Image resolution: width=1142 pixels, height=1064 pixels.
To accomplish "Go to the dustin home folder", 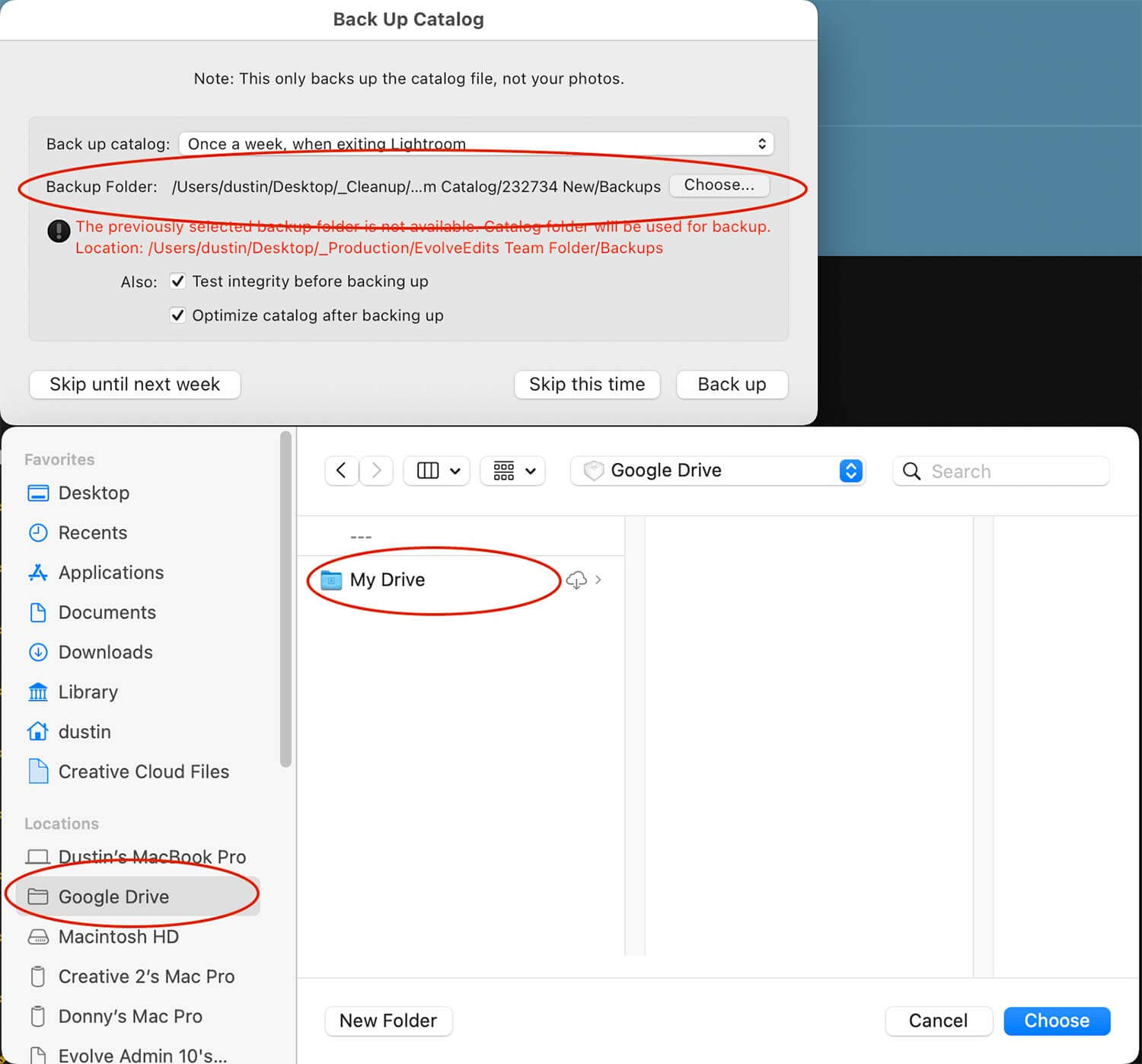I will click(84, 732).
